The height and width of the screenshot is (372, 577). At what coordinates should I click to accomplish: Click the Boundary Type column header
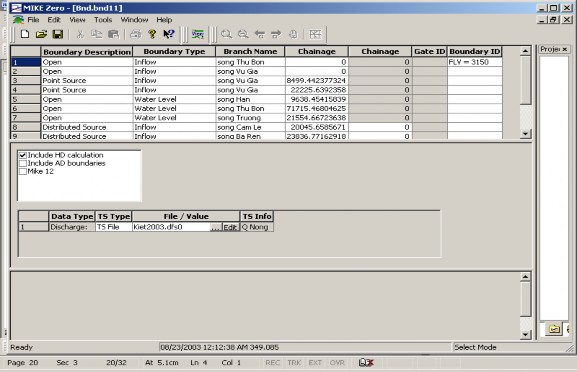coord(174,52)
